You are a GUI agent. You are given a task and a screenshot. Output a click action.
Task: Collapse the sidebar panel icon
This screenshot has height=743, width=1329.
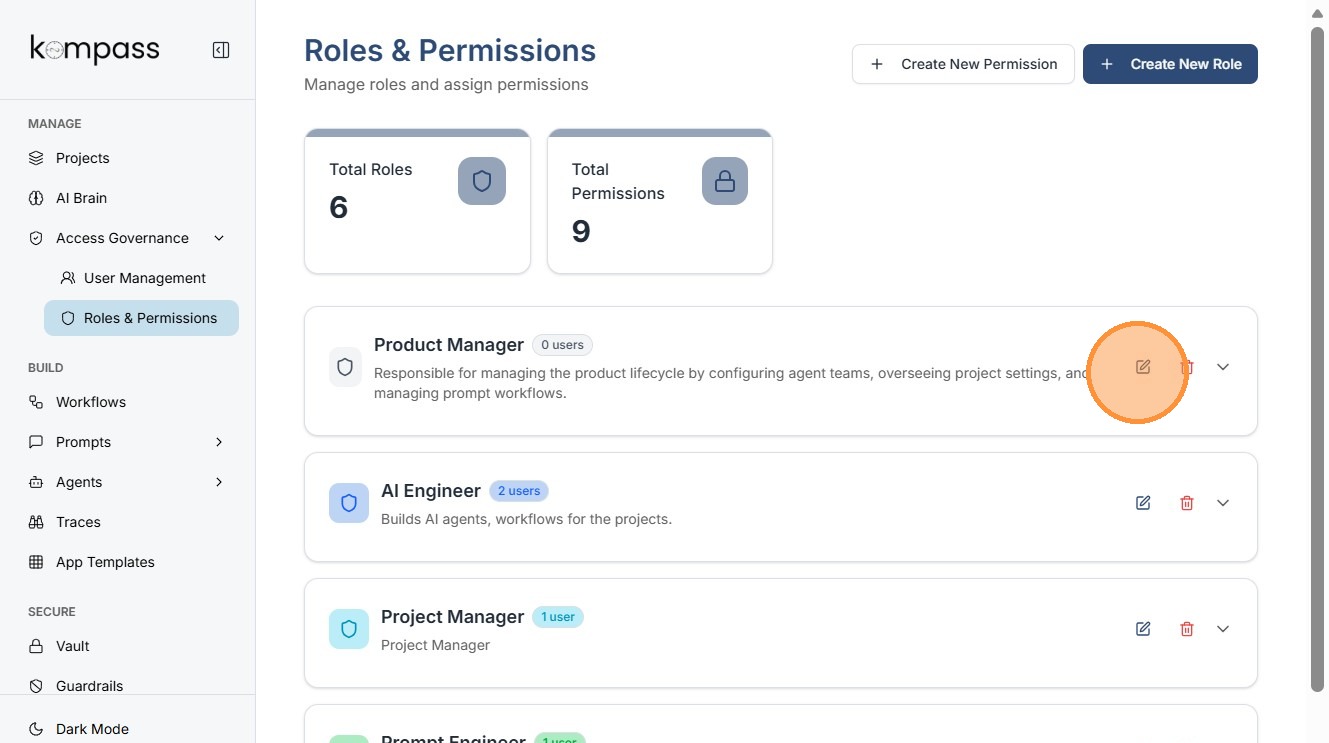point(221,50)
